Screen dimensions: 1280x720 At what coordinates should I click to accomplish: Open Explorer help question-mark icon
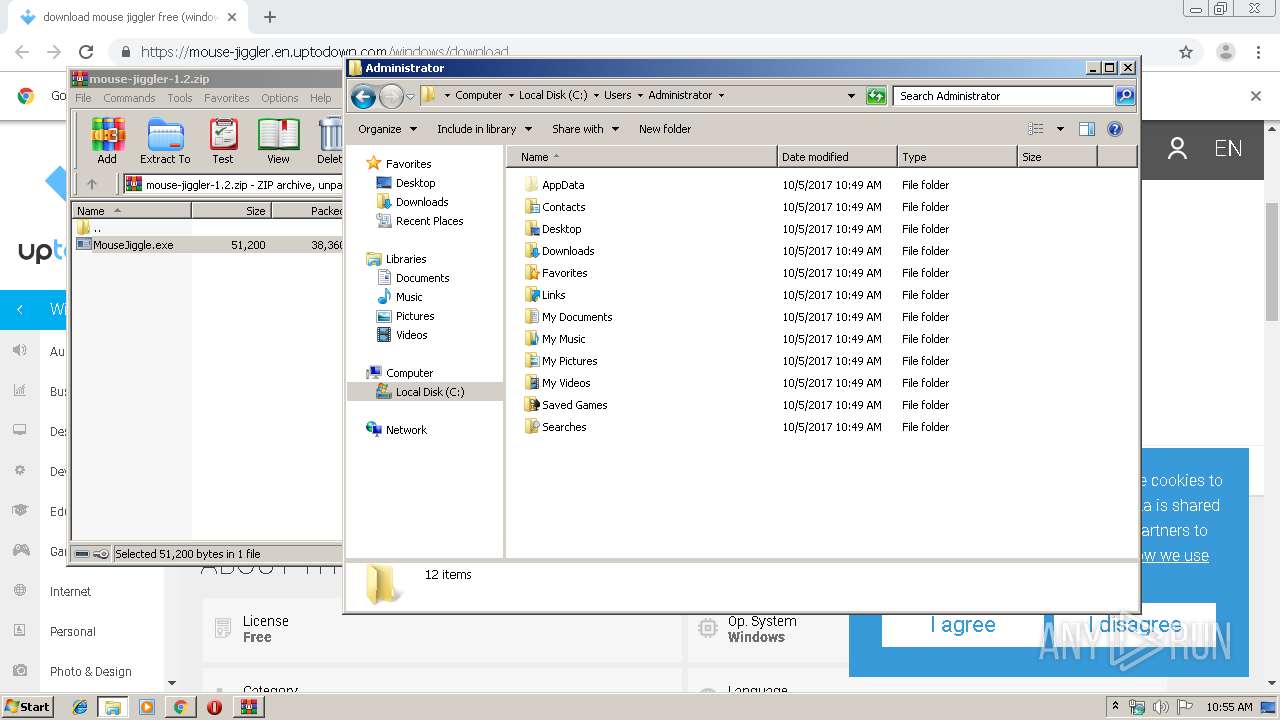point(1115,129)
